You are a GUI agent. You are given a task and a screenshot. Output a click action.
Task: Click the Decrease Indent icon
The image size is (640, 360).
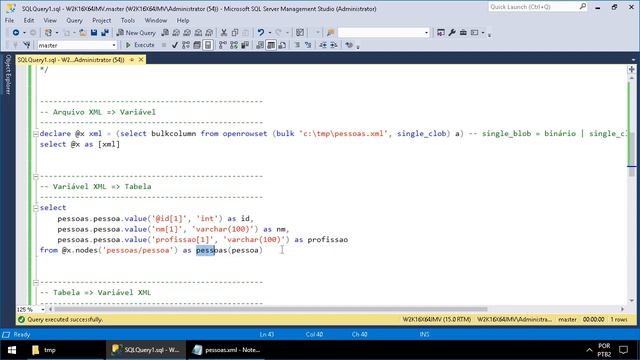[323, 45]
